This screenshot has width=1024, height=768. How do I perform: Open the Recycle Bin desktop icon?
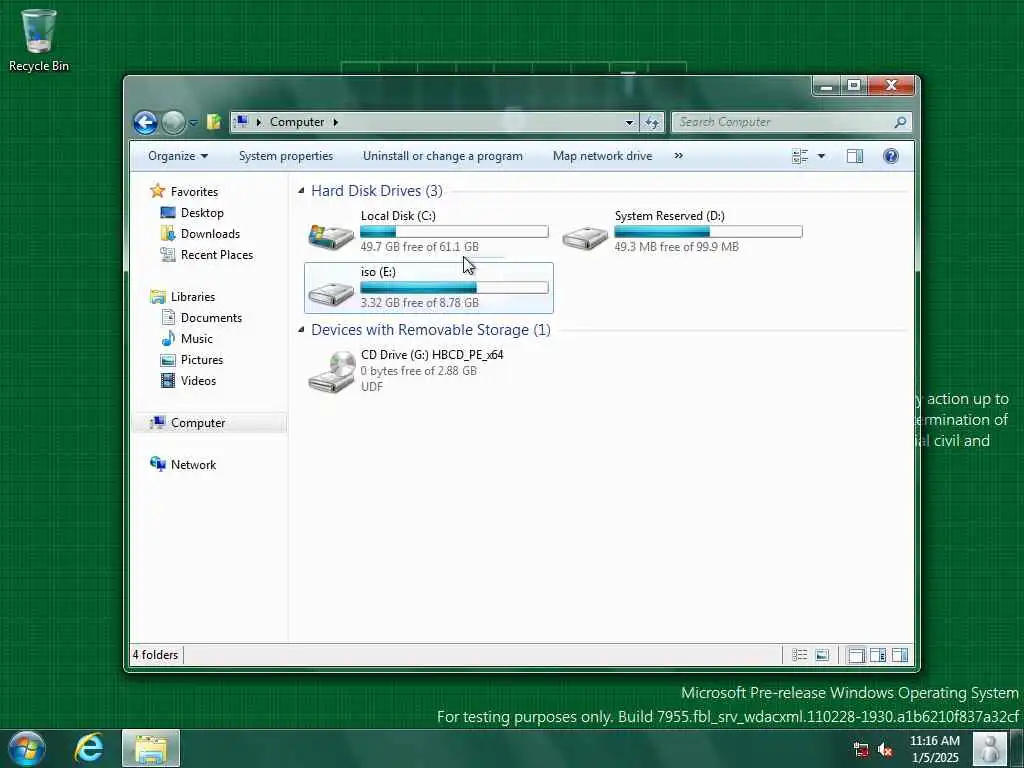point(39,40)
